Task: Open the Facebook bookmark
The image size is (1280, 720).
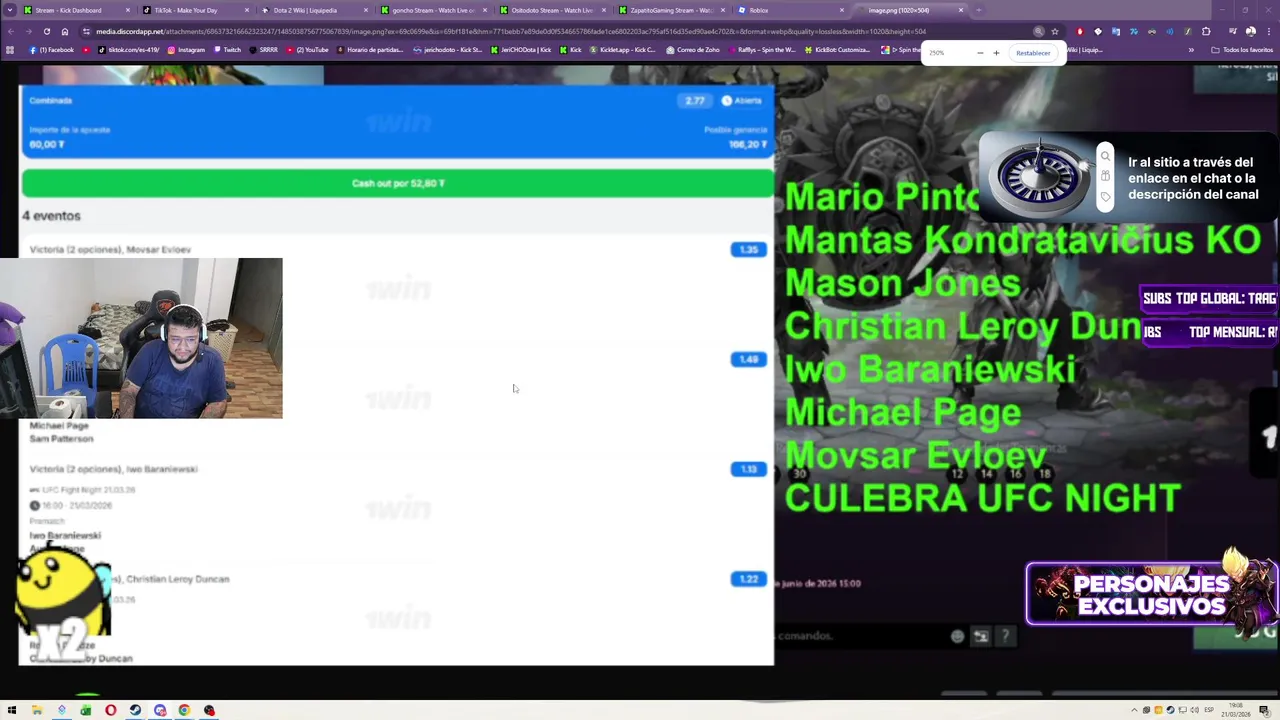Action: click(x=52, y=49)
